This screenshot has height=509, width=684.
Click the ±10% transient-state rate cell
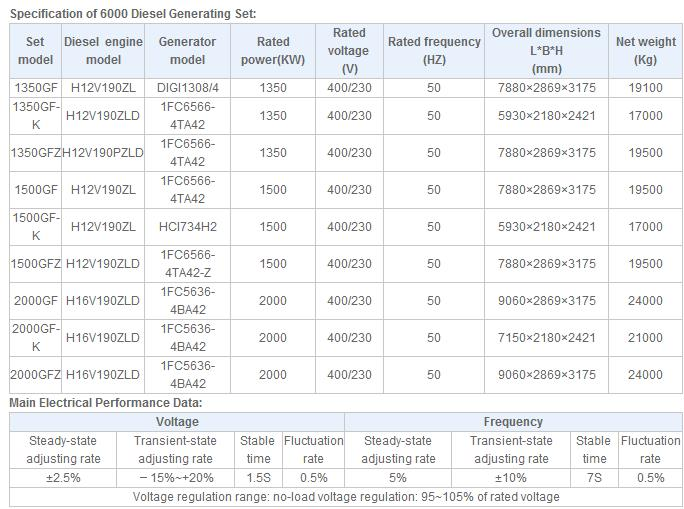(x=512, y=478)
